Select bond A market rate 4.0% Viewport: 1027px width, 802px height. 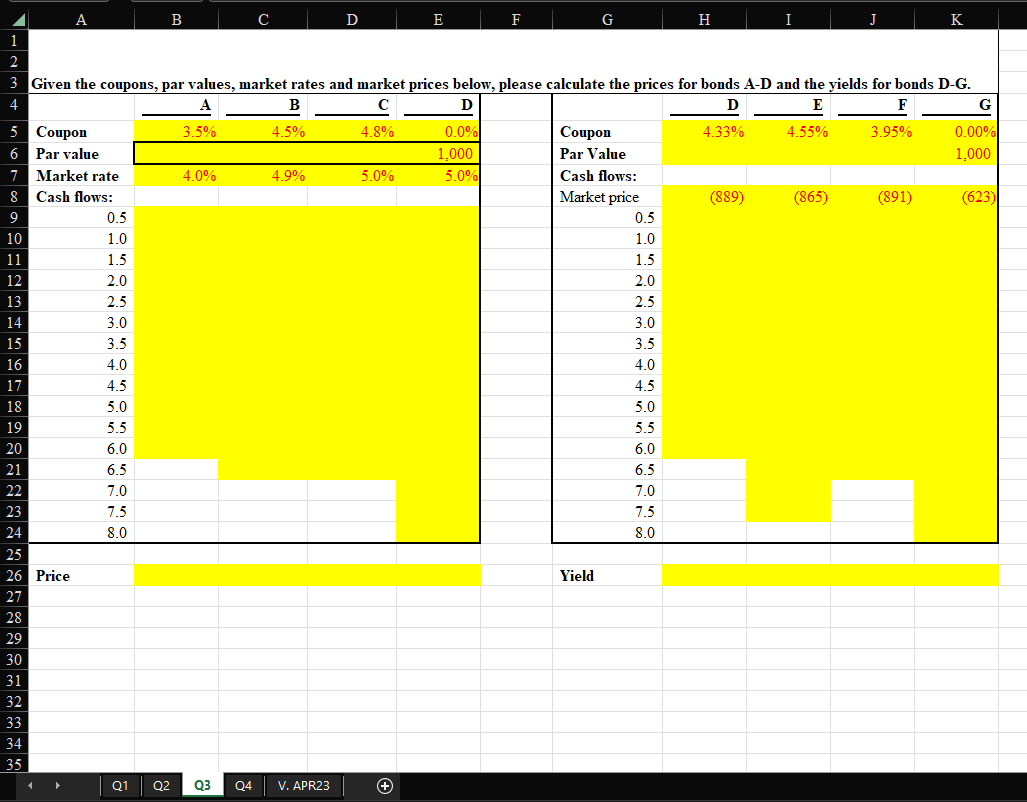(x=176, y=176)
